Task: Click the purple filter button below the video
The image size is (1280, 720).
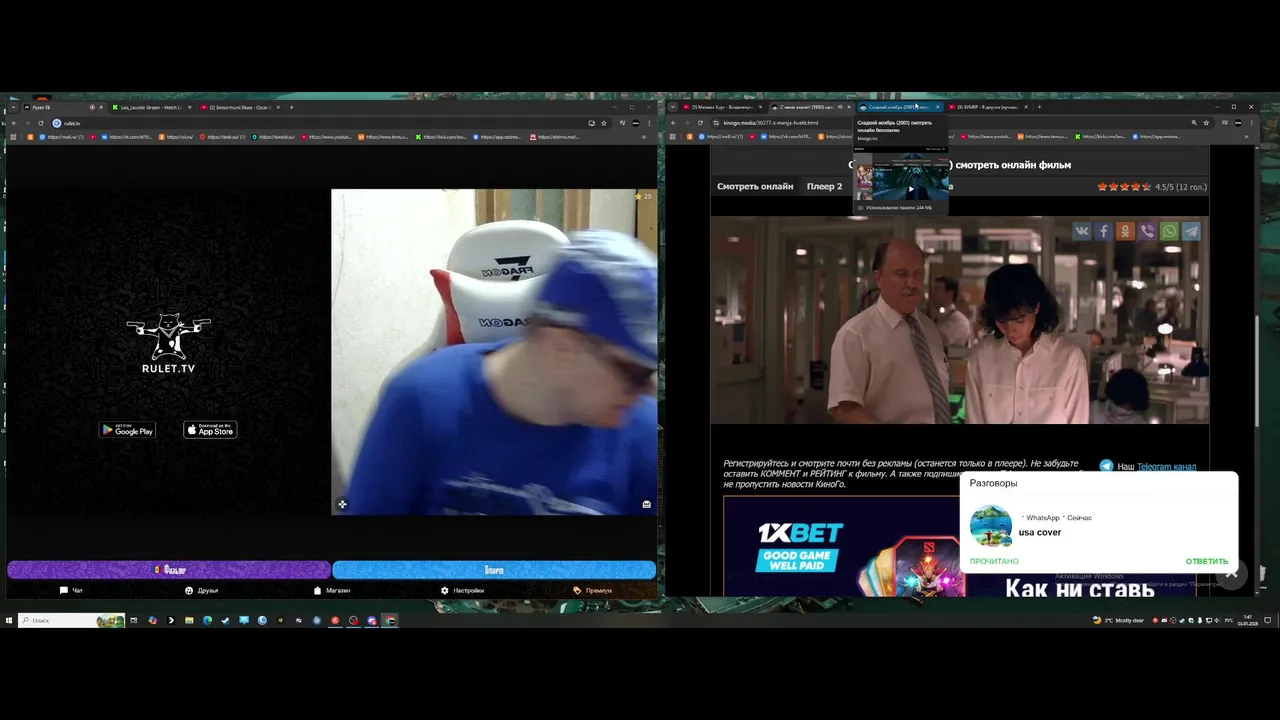Action: tap(169, 570)
